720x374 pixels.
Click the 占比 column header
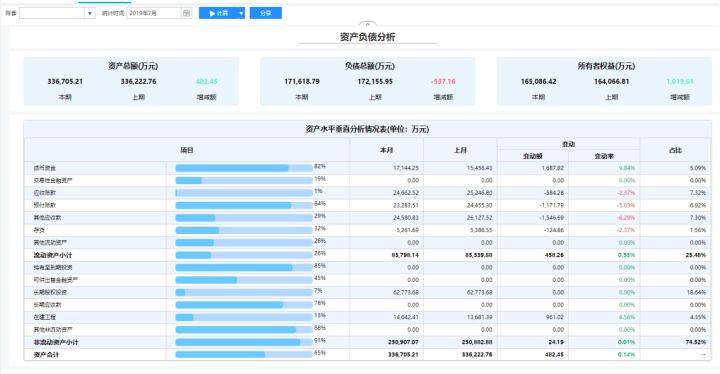675,150
